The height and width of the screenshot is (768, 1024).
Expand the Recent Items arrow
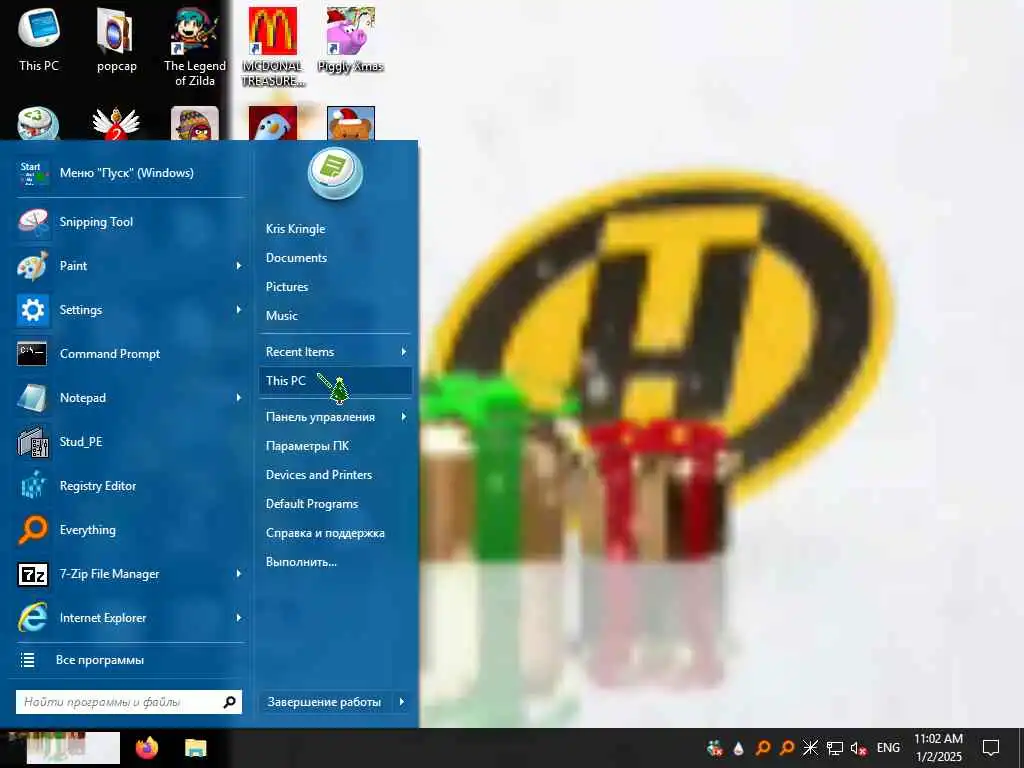pyautogui.click(x=404, y=352)
